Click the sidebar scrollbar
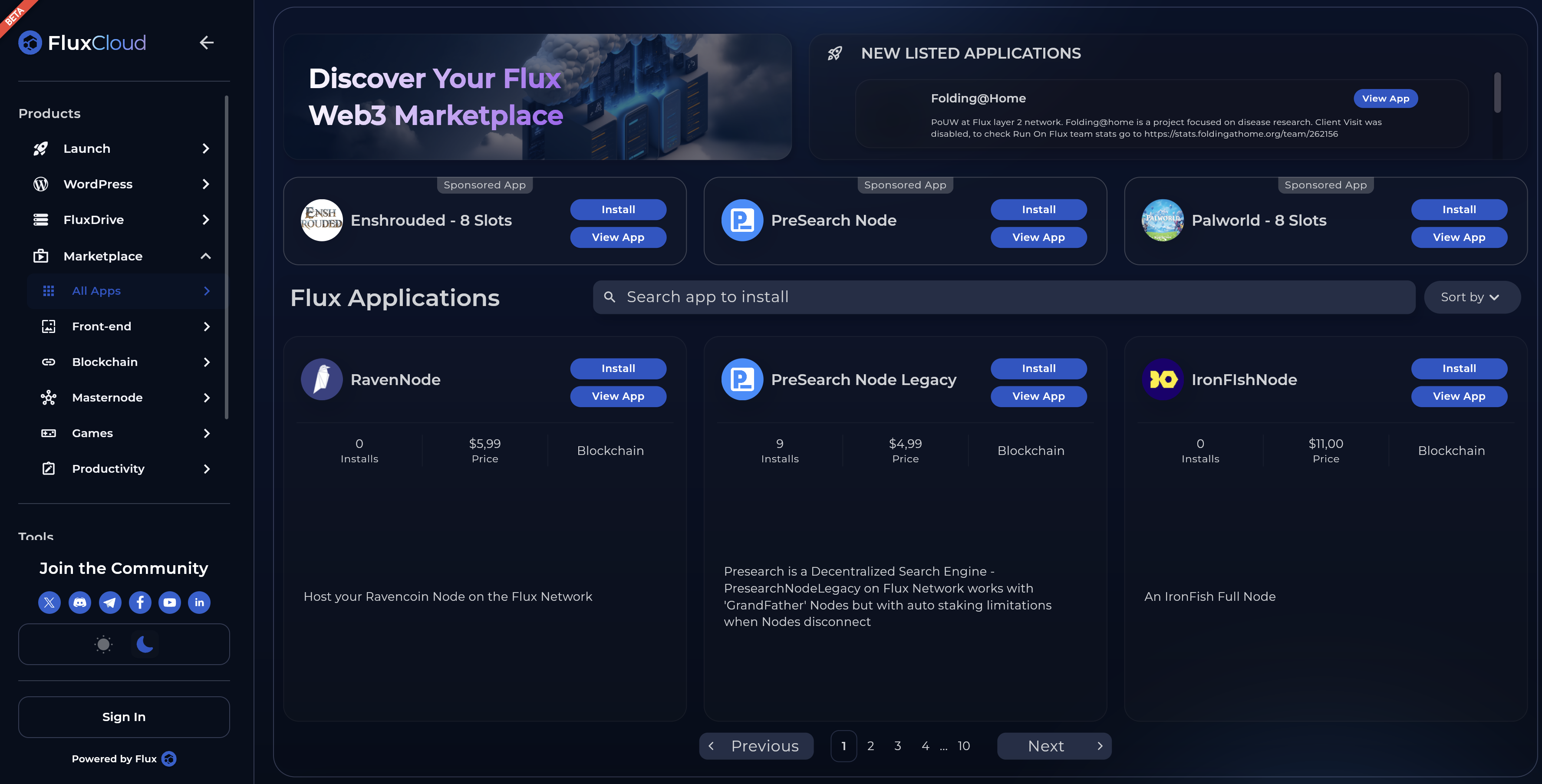Viewport: 1542px width, 784px height. click(x=227, y=257)
